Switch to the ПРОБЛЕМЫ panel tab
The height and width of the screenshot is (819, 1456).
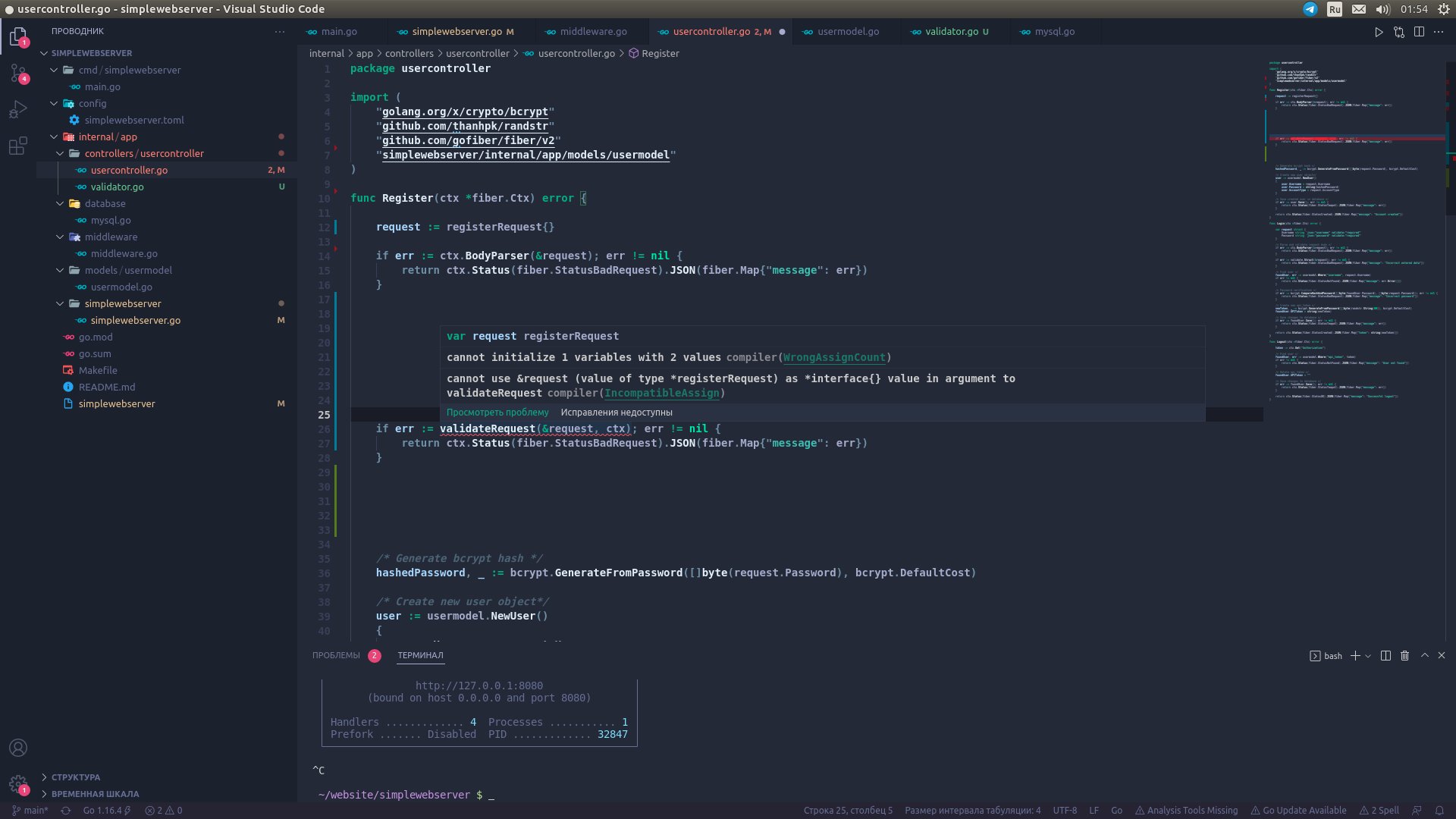(336, 655)
